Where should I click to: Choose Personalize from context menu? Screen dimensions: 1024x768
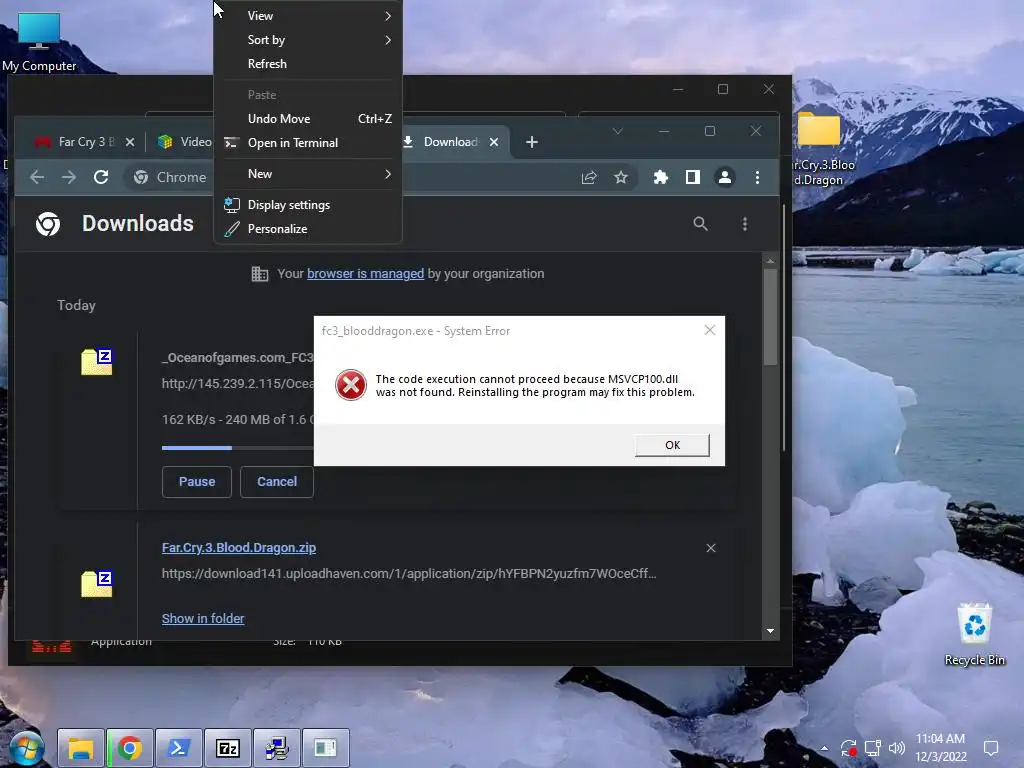point(308,229)
